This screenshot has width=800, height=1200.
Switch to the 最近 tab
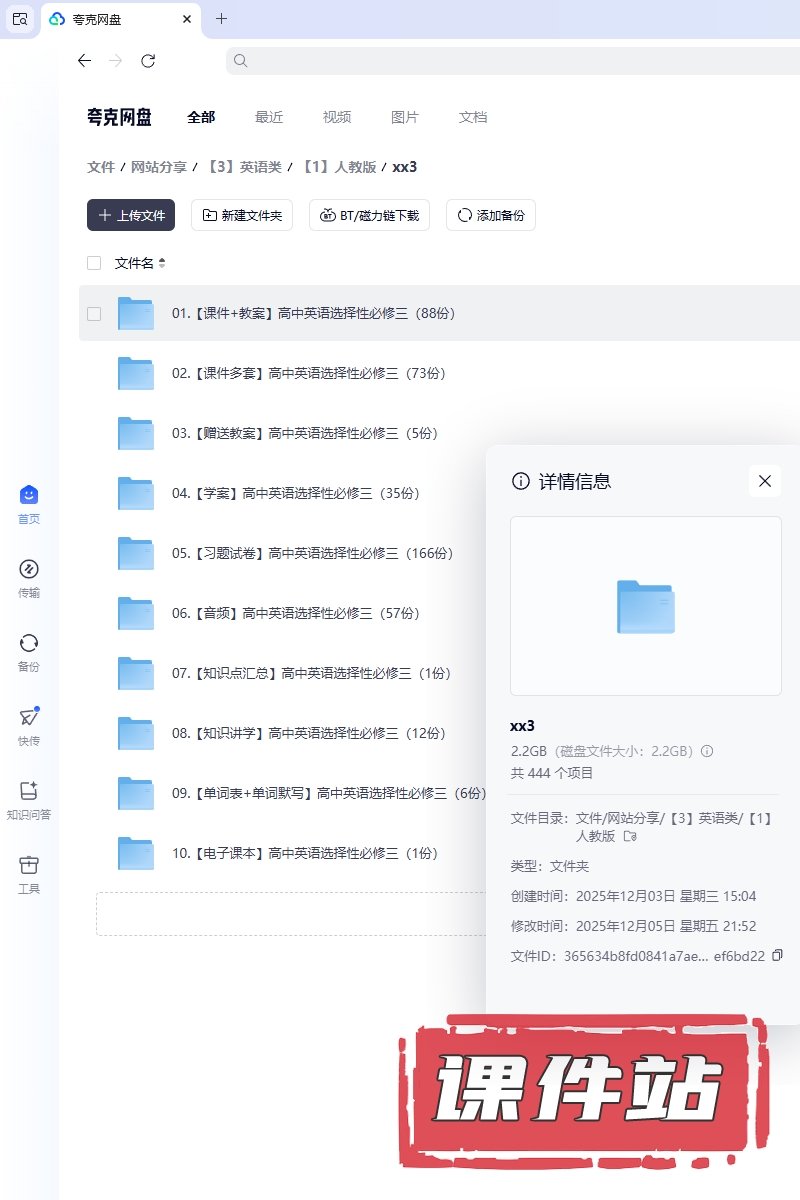point(269,117)
